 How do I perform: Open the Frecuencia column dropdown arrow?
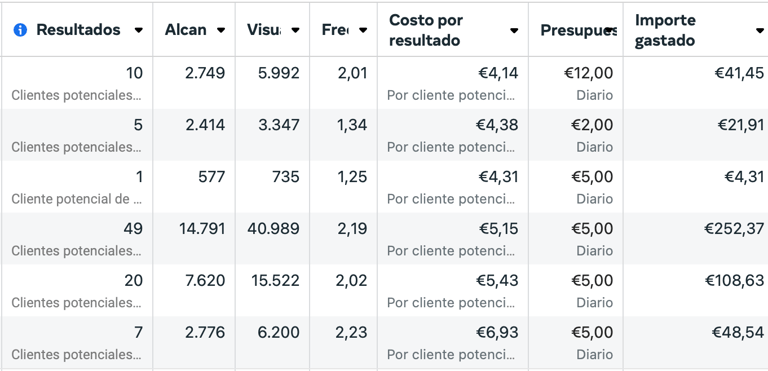363,30
